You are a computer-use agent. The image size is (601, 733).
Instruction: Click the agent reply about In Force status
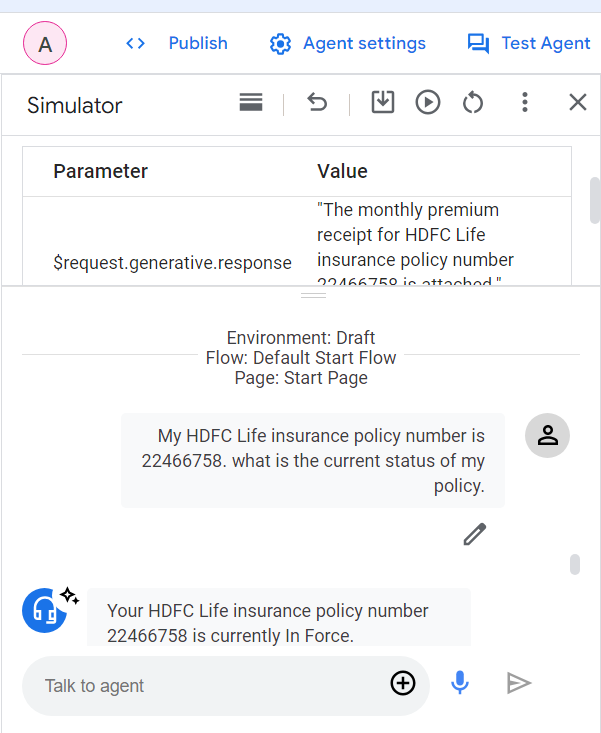point(279,617)
